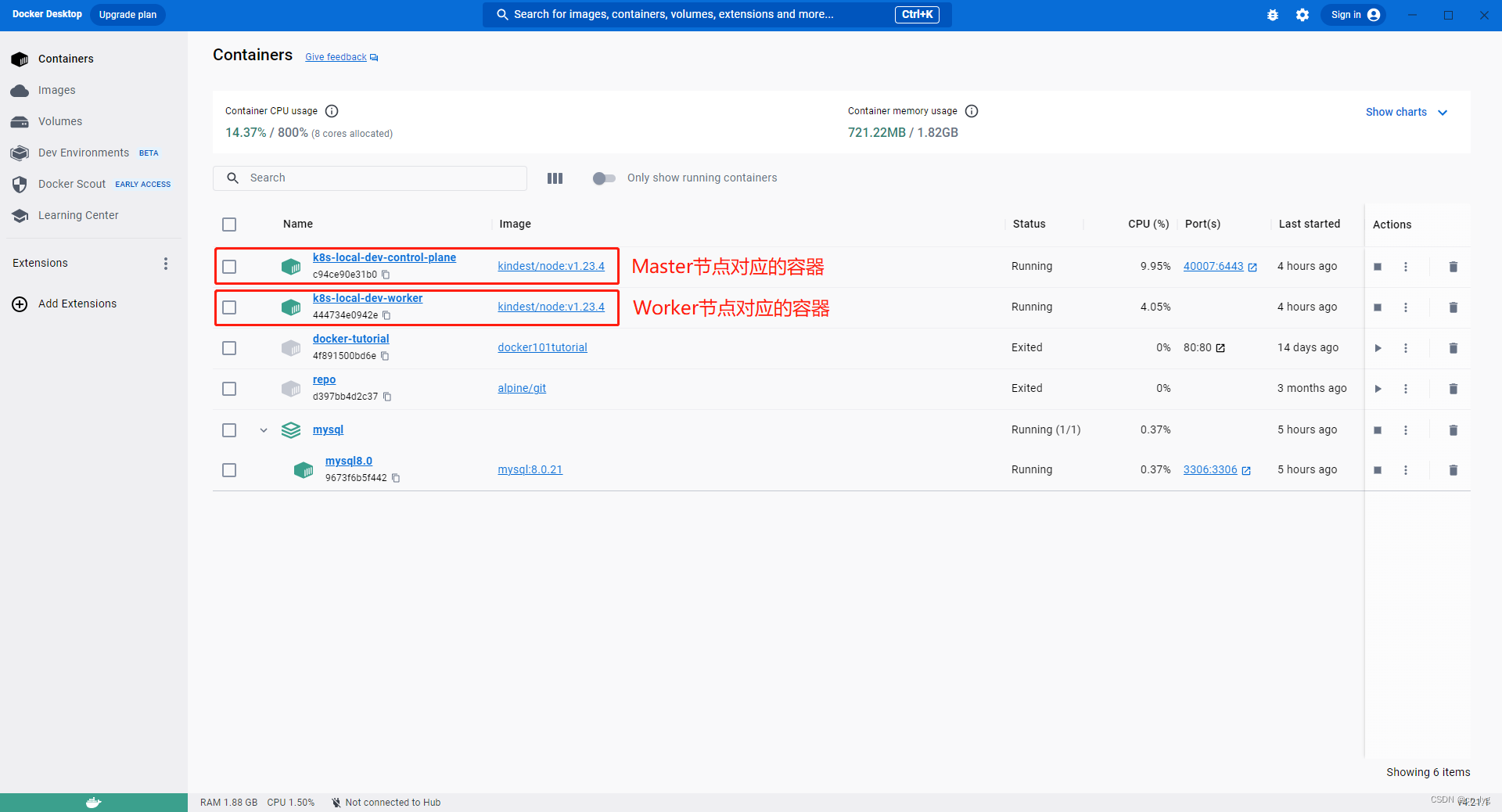Delete the k8s-local-dev-worker container
The image size is (1502, 812).
(x=1453, y=307)
